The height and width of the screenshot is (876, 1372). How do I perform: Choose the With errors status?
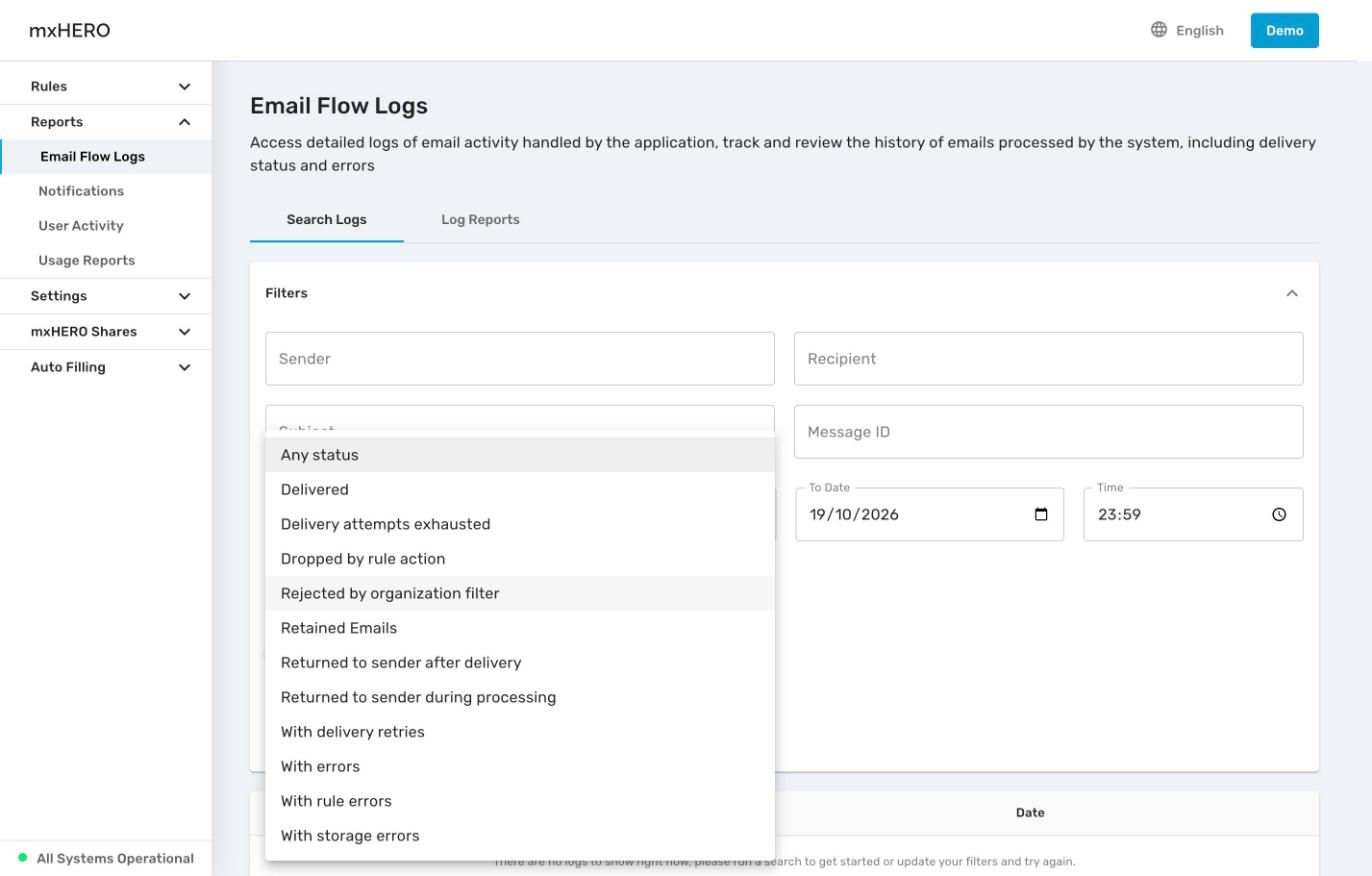click(x=520, y=767)
